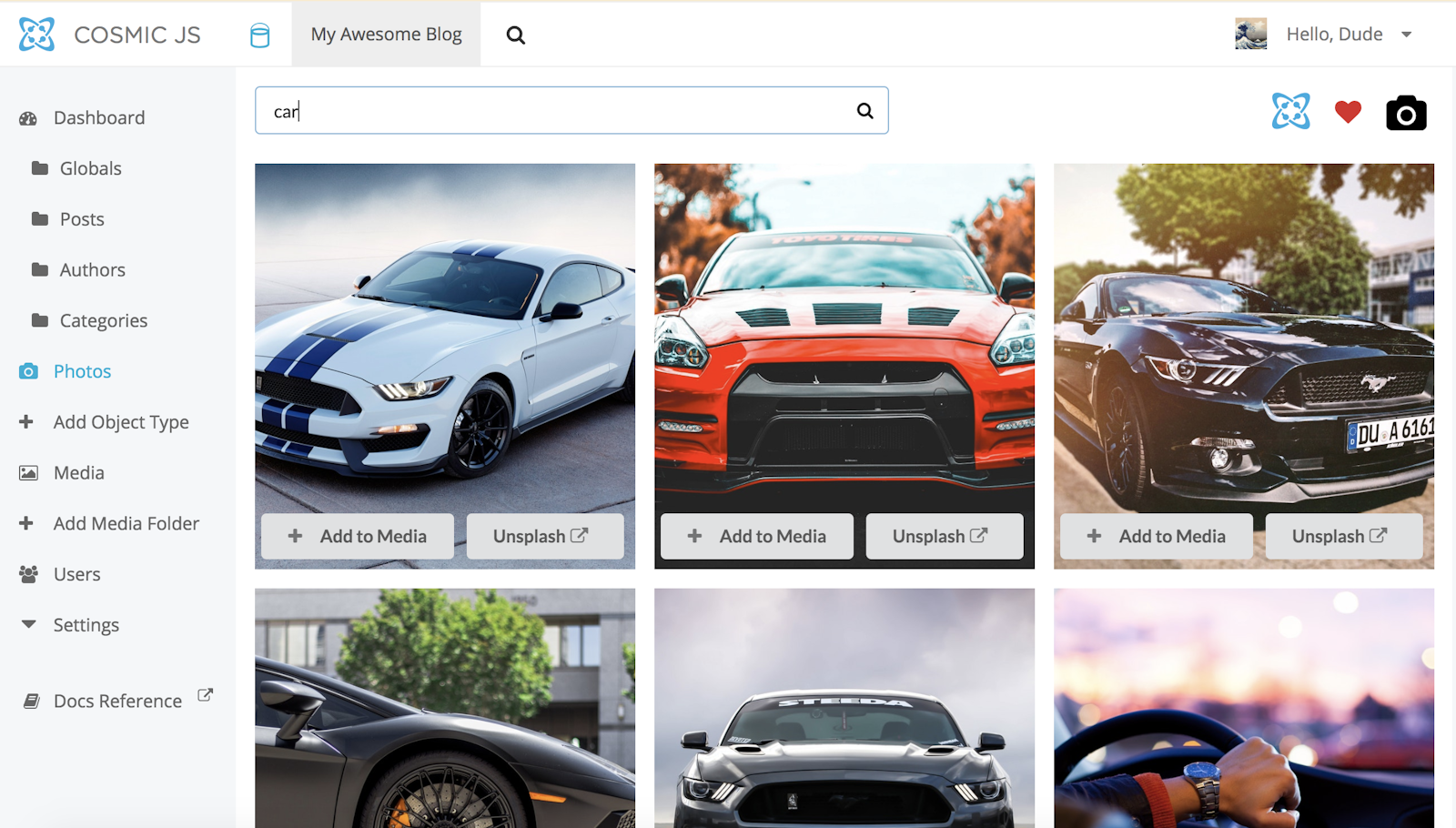
Task: Click the plus icon beside Add Object Type
Action: [26, 422]
